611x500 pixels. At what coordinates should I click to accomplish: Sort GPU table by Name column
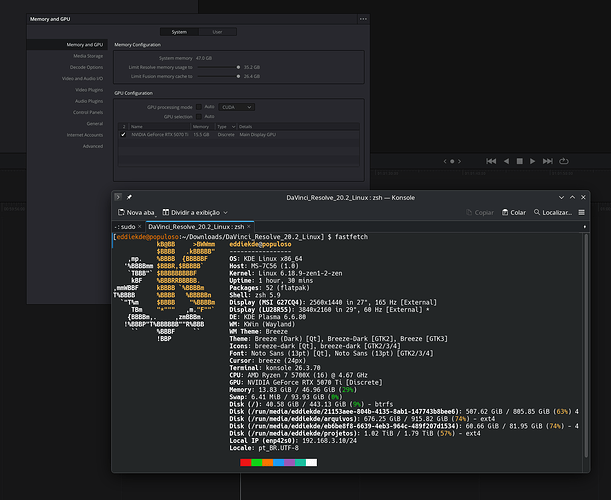click(159, 127)
